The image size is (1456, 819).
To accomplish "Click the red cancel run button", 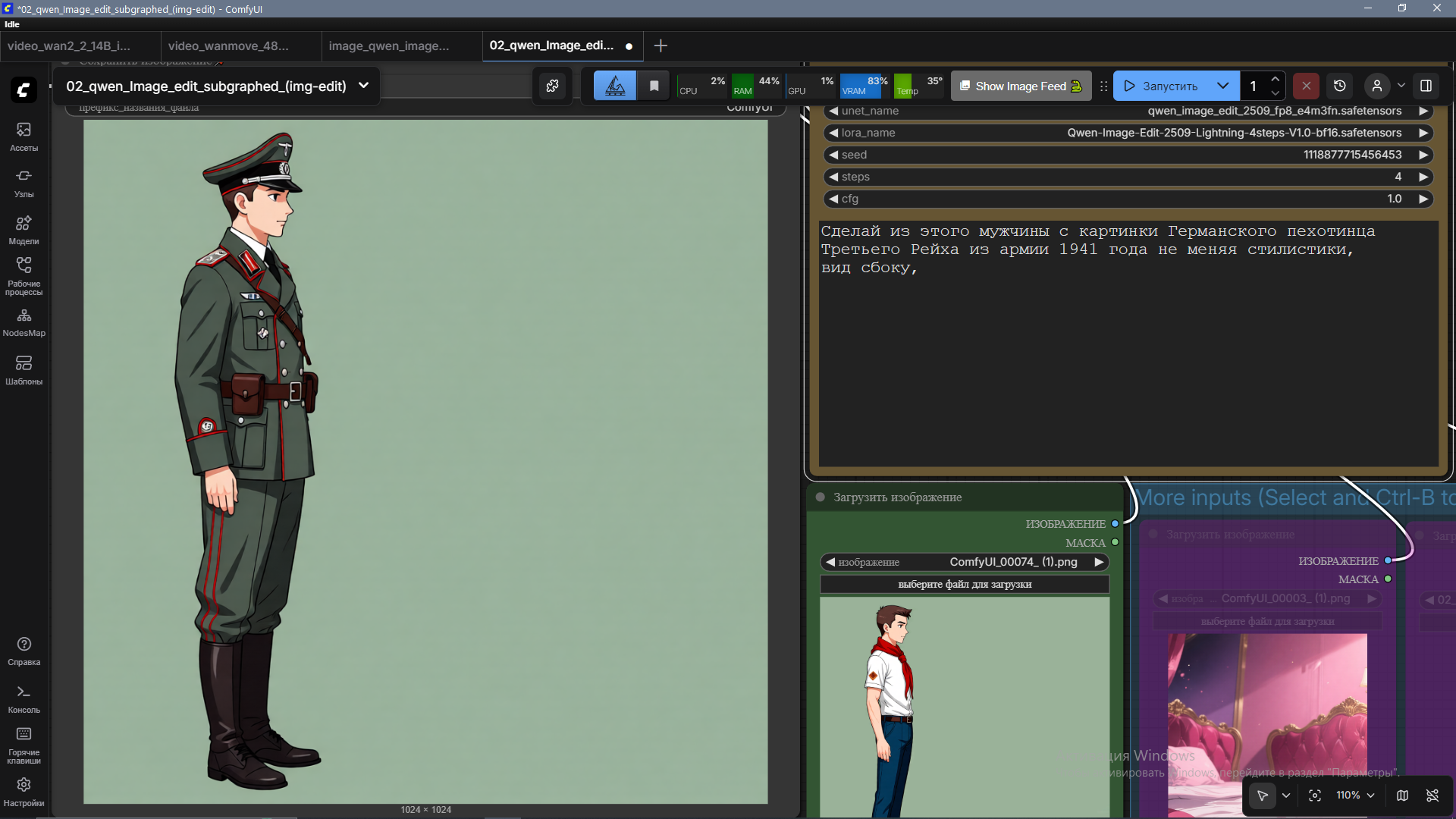I will [1306, 86].
